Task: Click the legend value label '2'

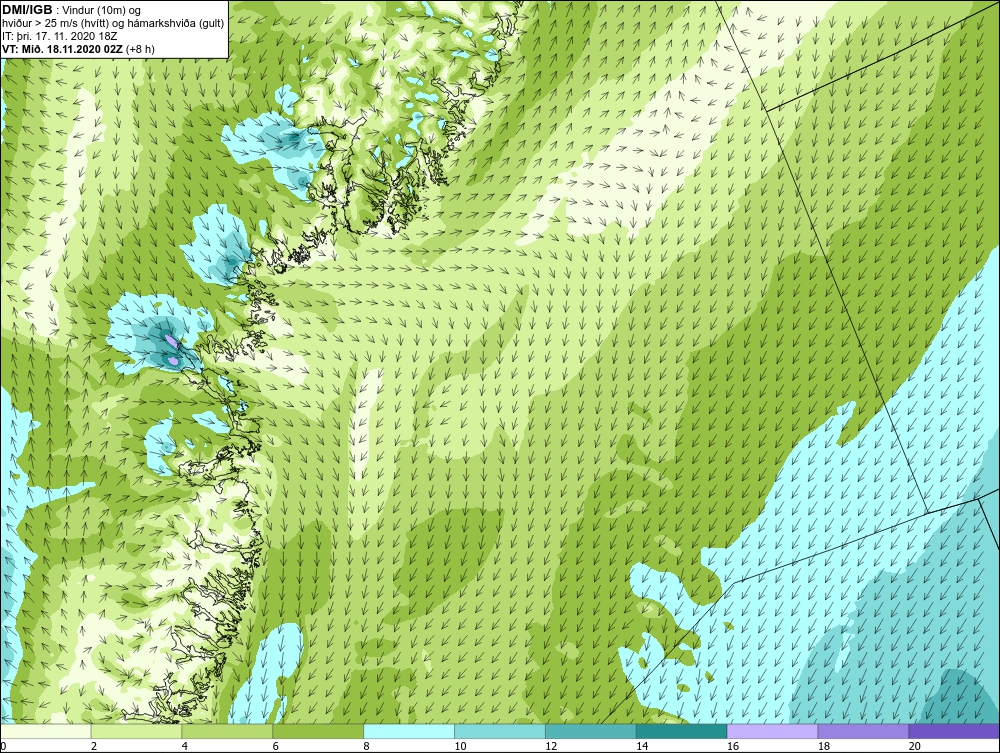Action: pos(94,746)
